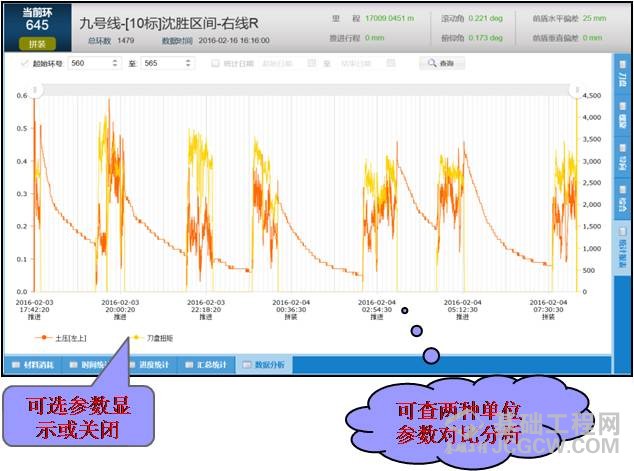Click the magnifier icon in 查询 button
634x471 pixels.
coord(432,63)
